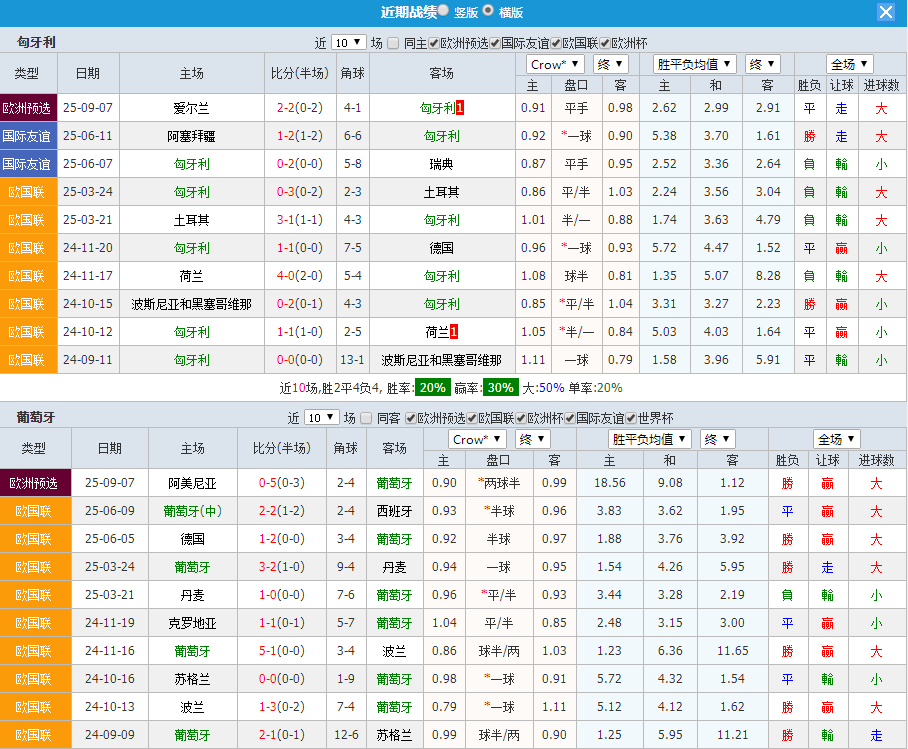The width and height of the screenshot is (908, 749).
Task: Enable the 同主 checkbox in Hungary filters
Action: click(392, 43)
